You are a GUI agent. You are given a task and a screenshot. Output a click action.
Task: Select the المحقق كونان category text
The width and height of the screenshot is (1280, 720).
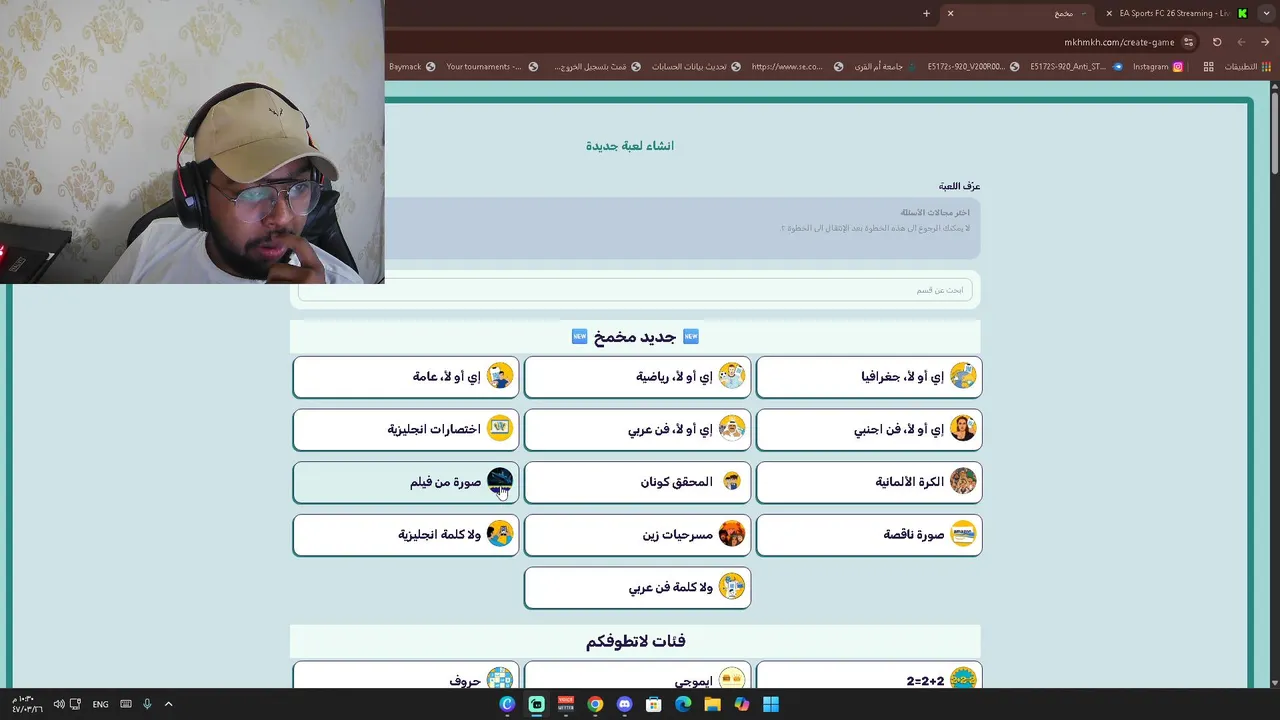coord(677,482)
